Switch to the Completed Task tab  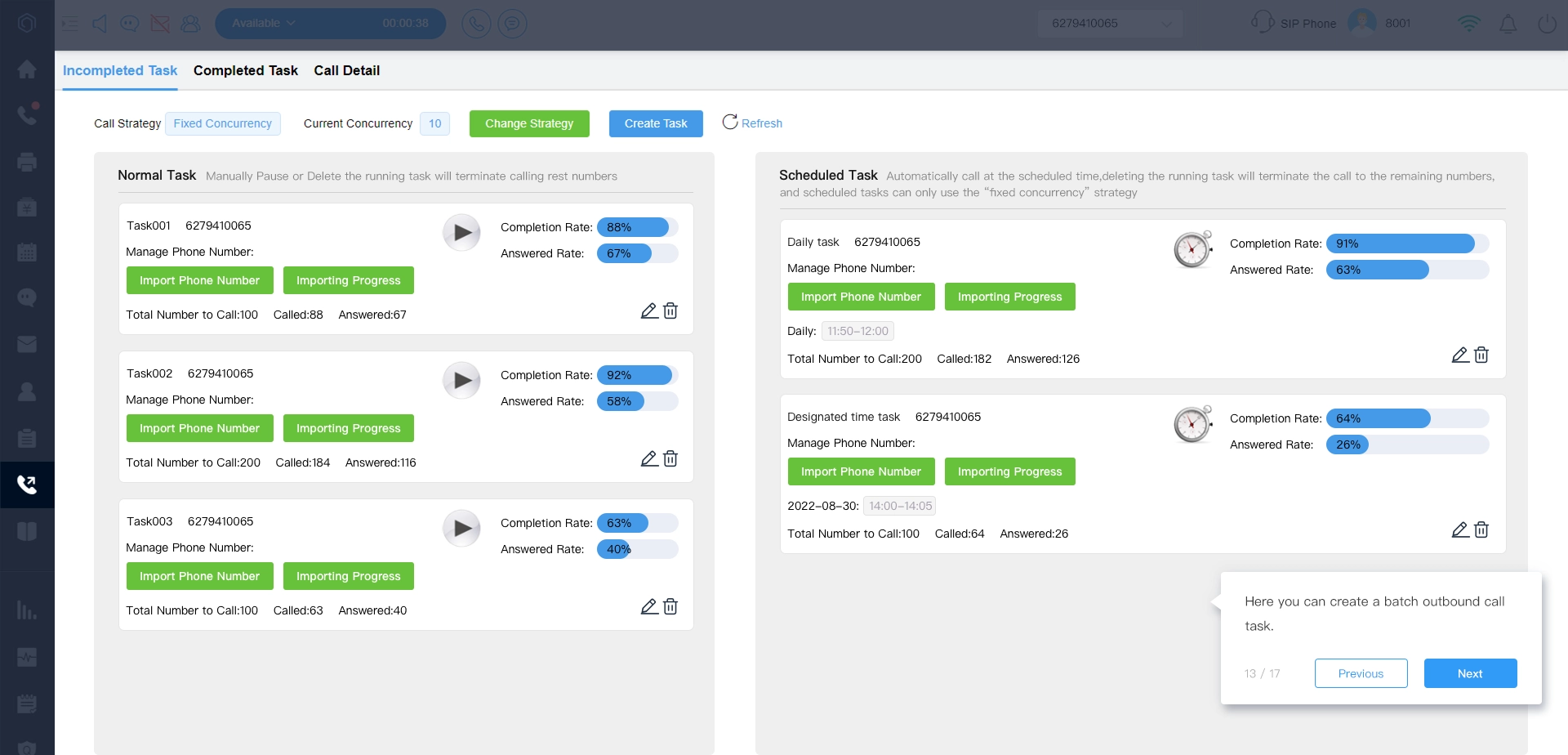point(245,71)
